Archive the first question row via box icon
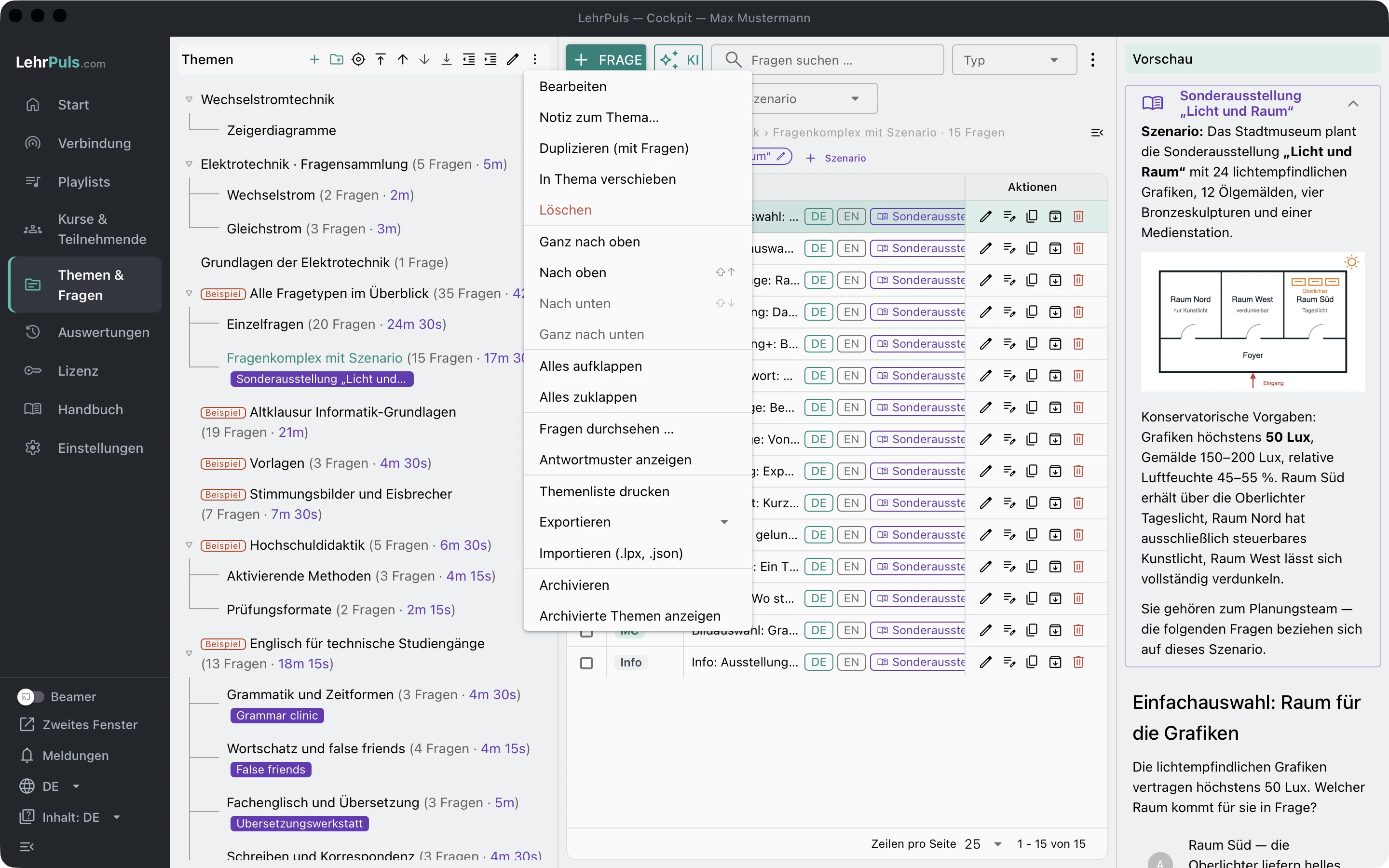This screenshot has width=1389, height=868. (x=1055, y=217)
